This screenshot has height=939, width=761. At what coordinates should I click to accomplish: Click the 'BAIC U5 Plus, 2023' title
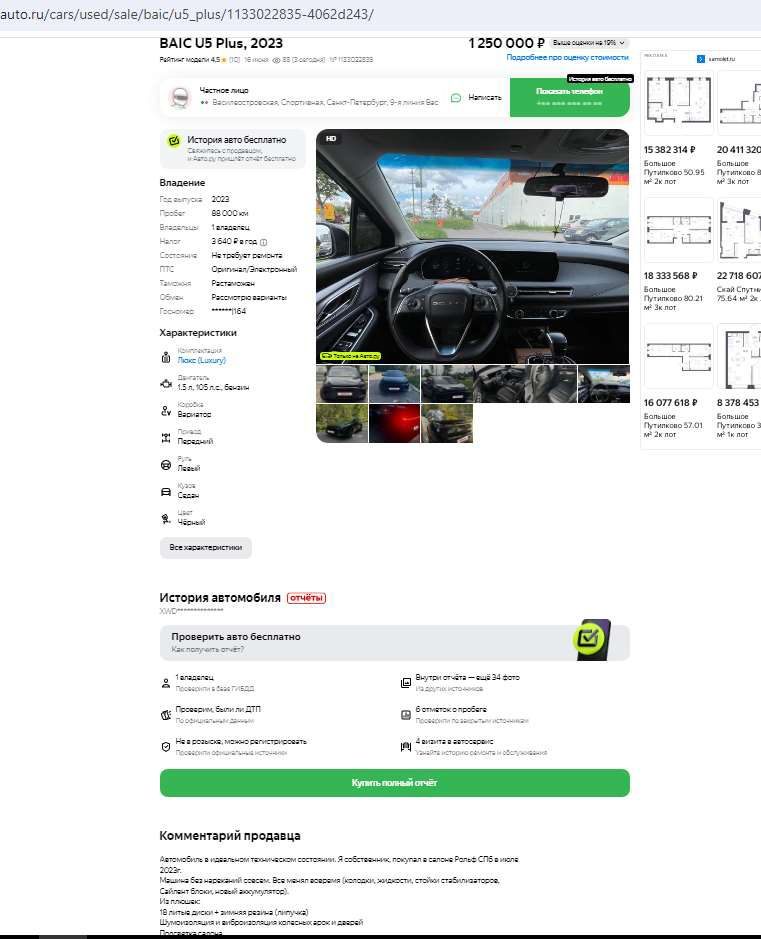coord(221,43)
